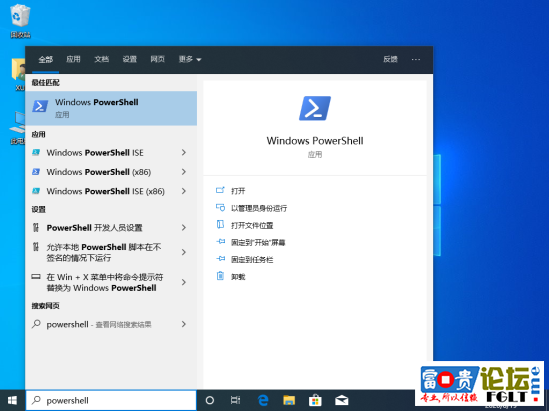Expand Windows PowerShell ISE (x86) result arrow

pyautogui.click(x=184, y=191)
